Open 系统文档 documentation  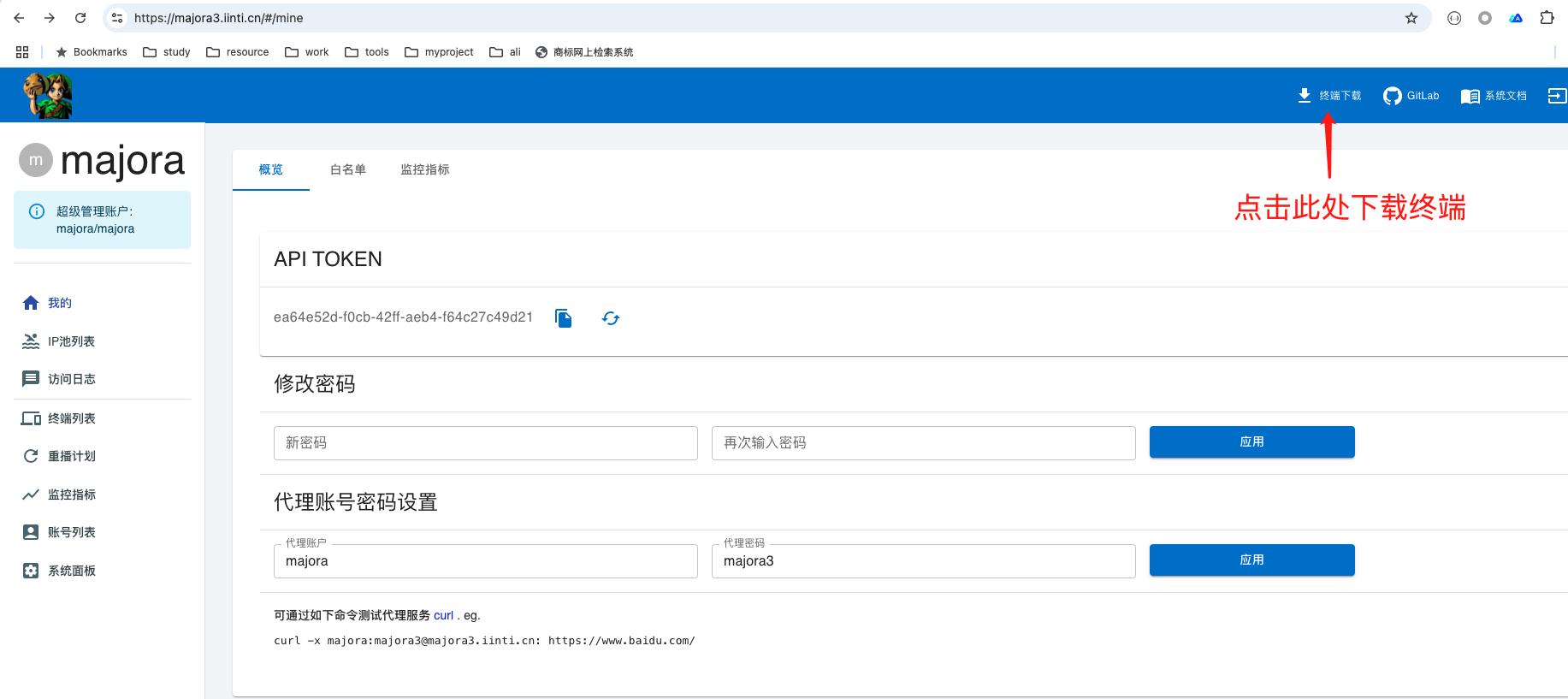click(x=1494, y=96)
